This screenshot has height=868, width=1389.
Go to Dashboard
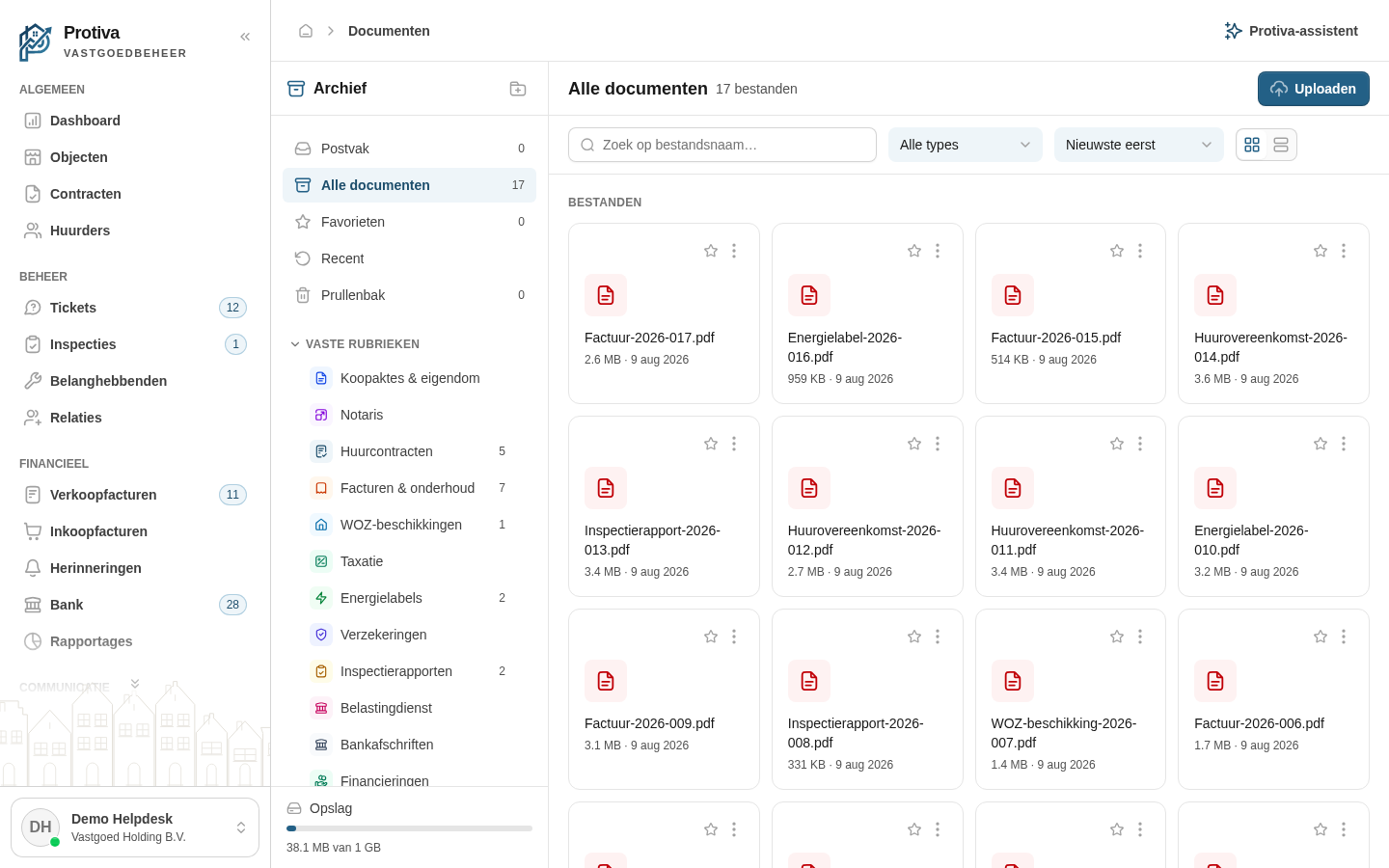(135, 121)
